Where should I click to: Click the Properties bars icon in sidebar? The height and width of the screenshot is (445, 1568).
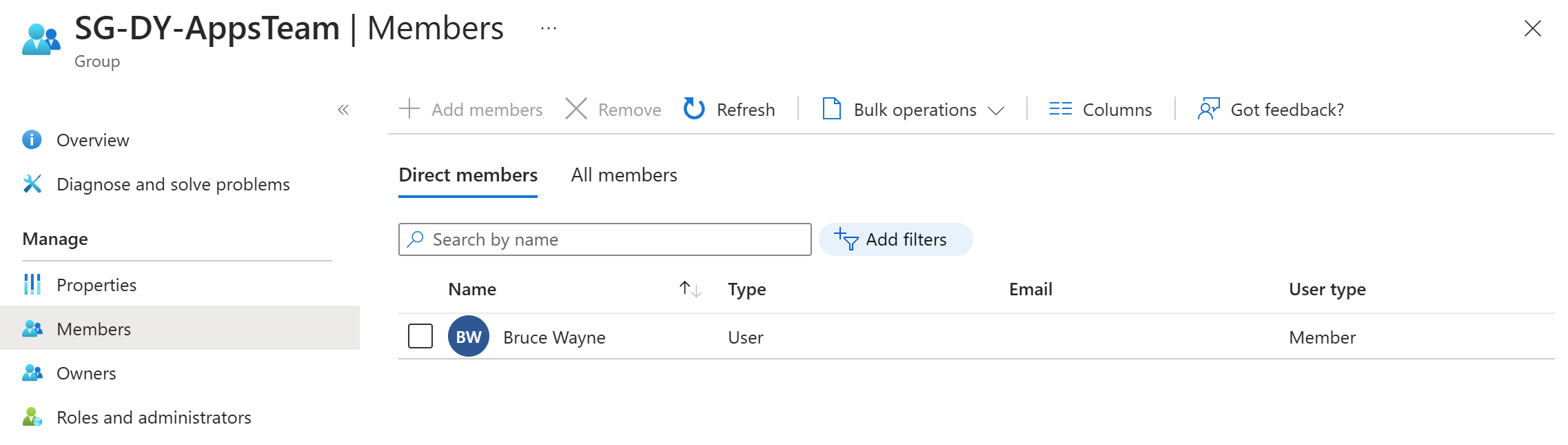coord(32,284)
